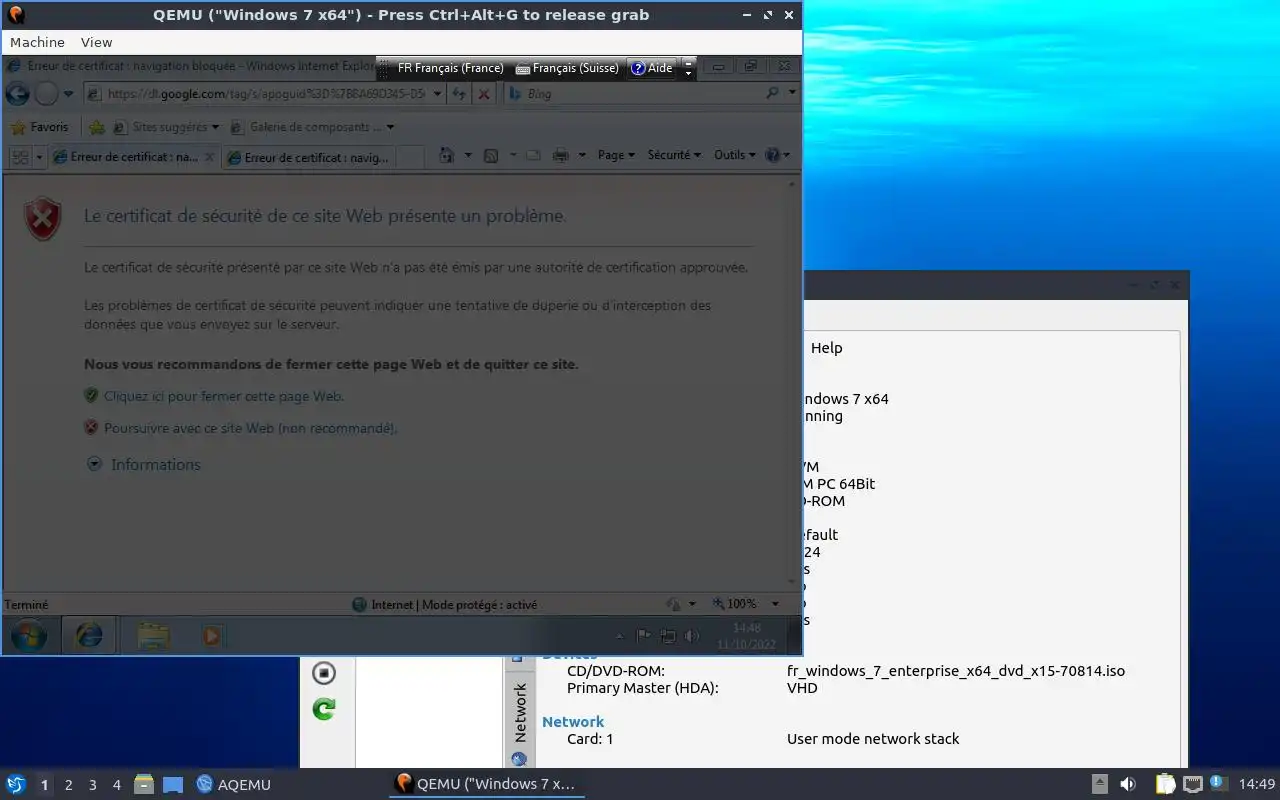Switch to second Erreur de certificat tab
The image size is (1280, 800).
(309, 157)
